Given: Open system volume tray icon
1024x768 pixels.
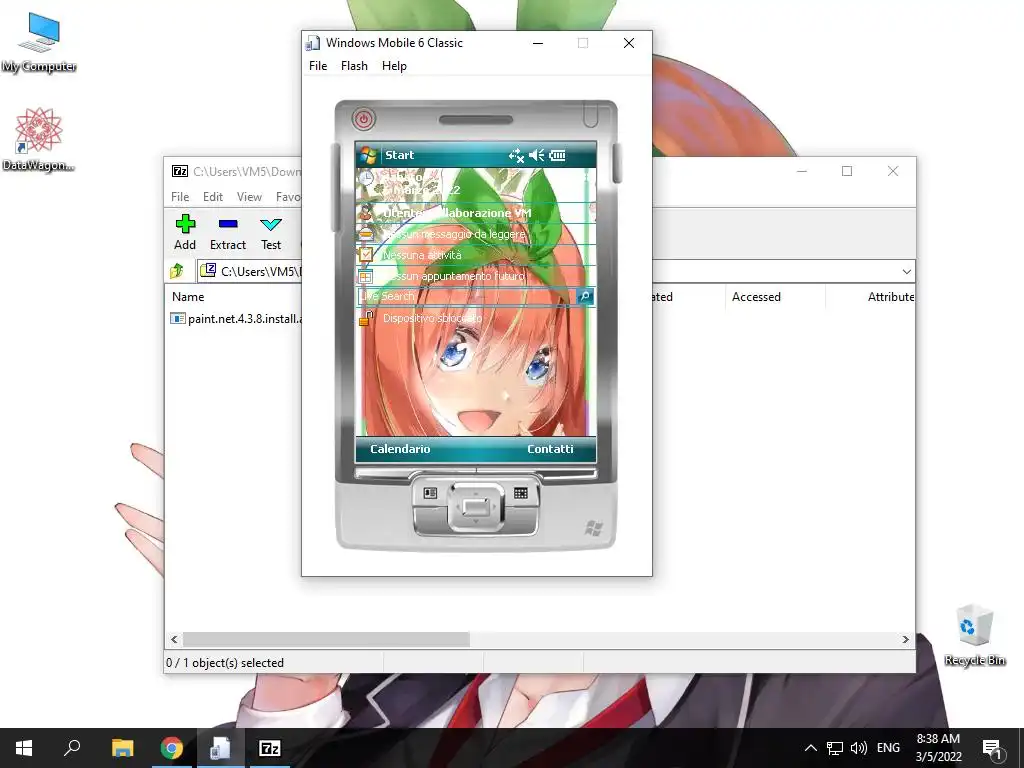Looking at the screenshot, I should click(859, 748).
